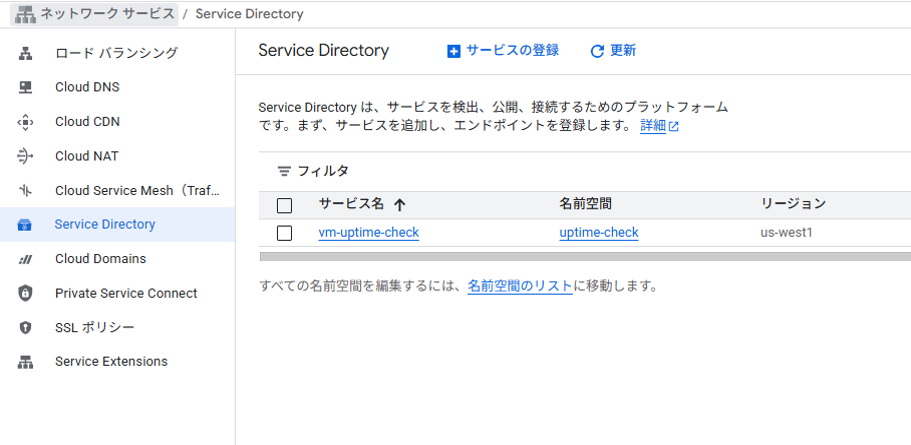Screen dimensions: 911x445
Task: Click the load balancing sidebar icon
Action: pos(25,53)
